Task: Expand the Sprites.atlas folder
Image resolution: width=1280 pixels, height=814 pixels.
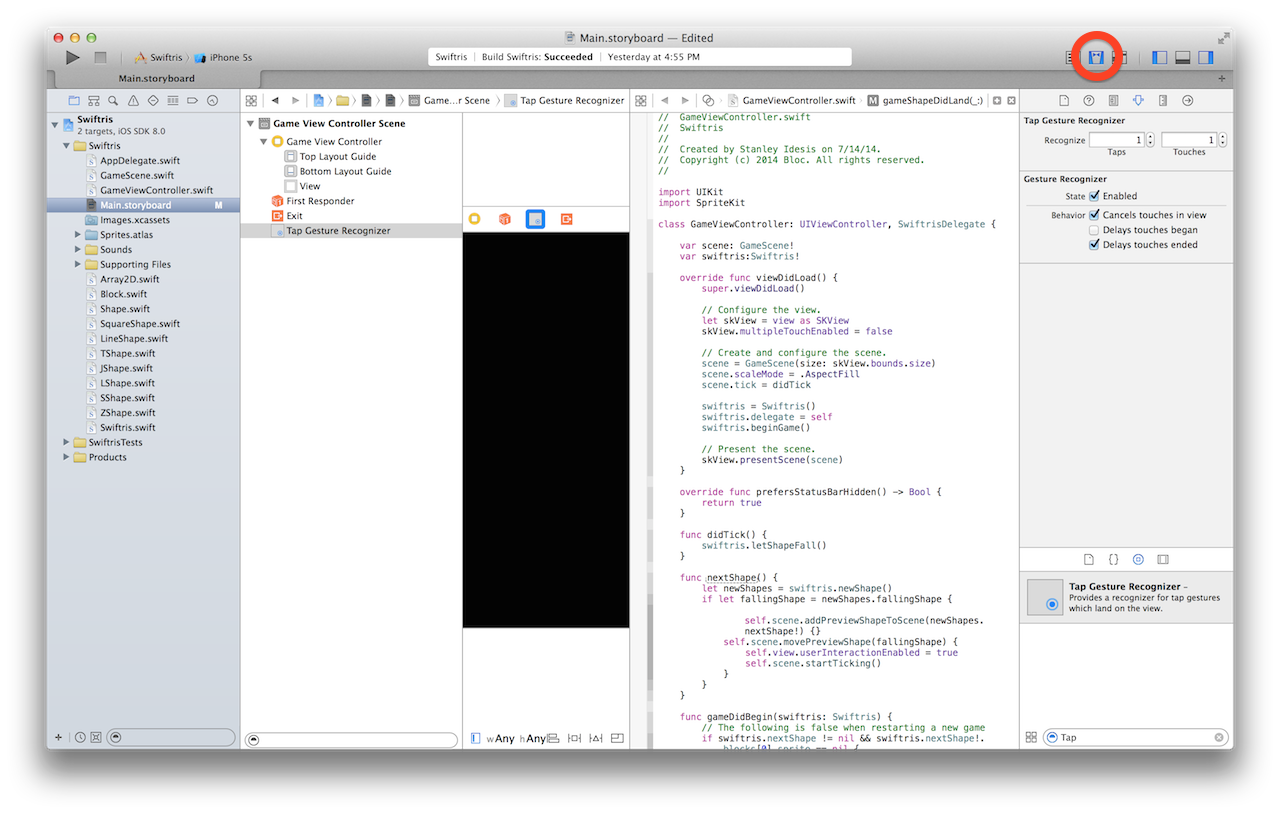Action: click(78, 235)
